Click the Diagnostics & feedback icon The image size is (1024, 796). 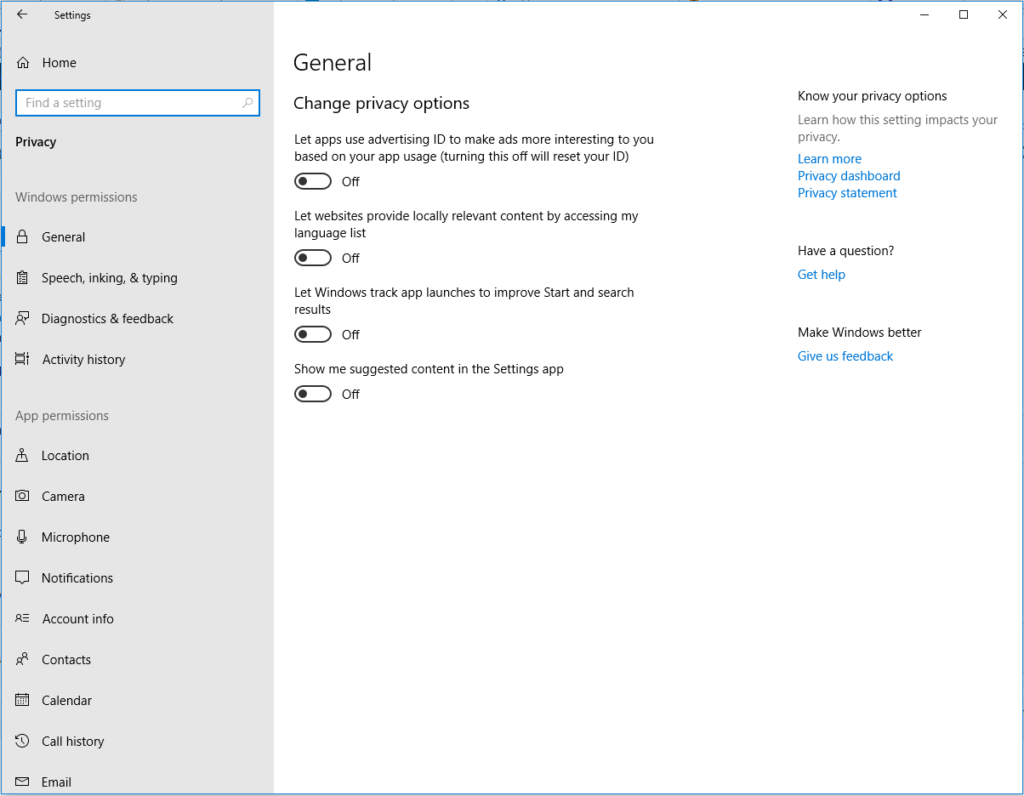click(x=22, y=319)
